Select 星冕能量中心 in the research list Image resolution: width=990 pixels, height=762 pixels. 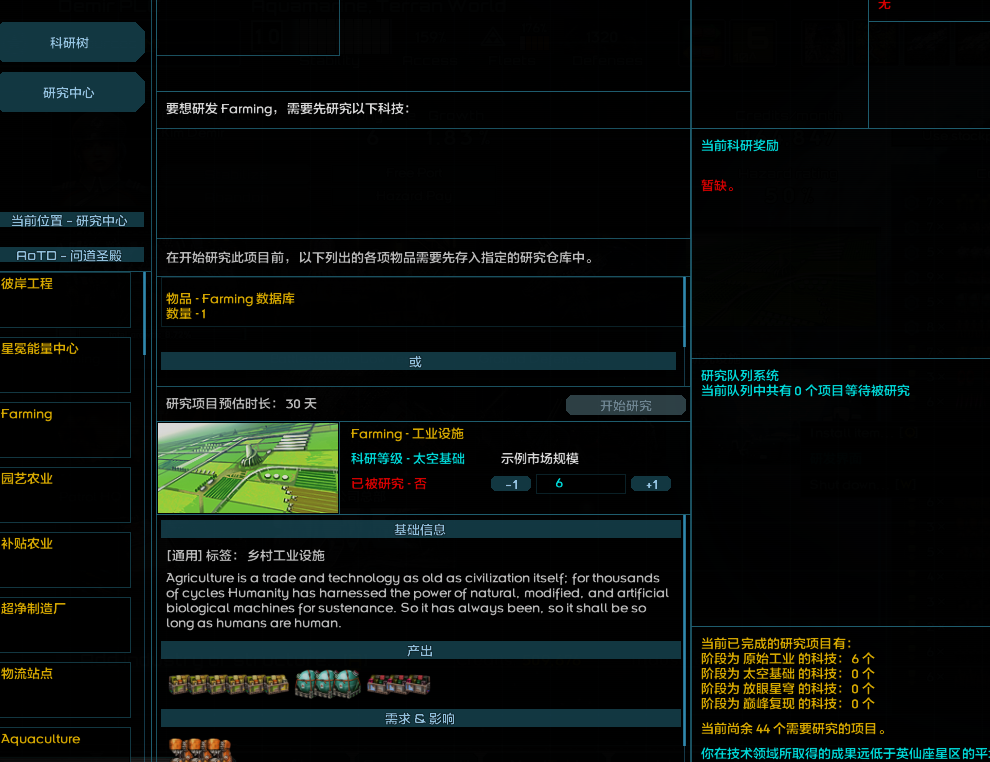(65, 365)
